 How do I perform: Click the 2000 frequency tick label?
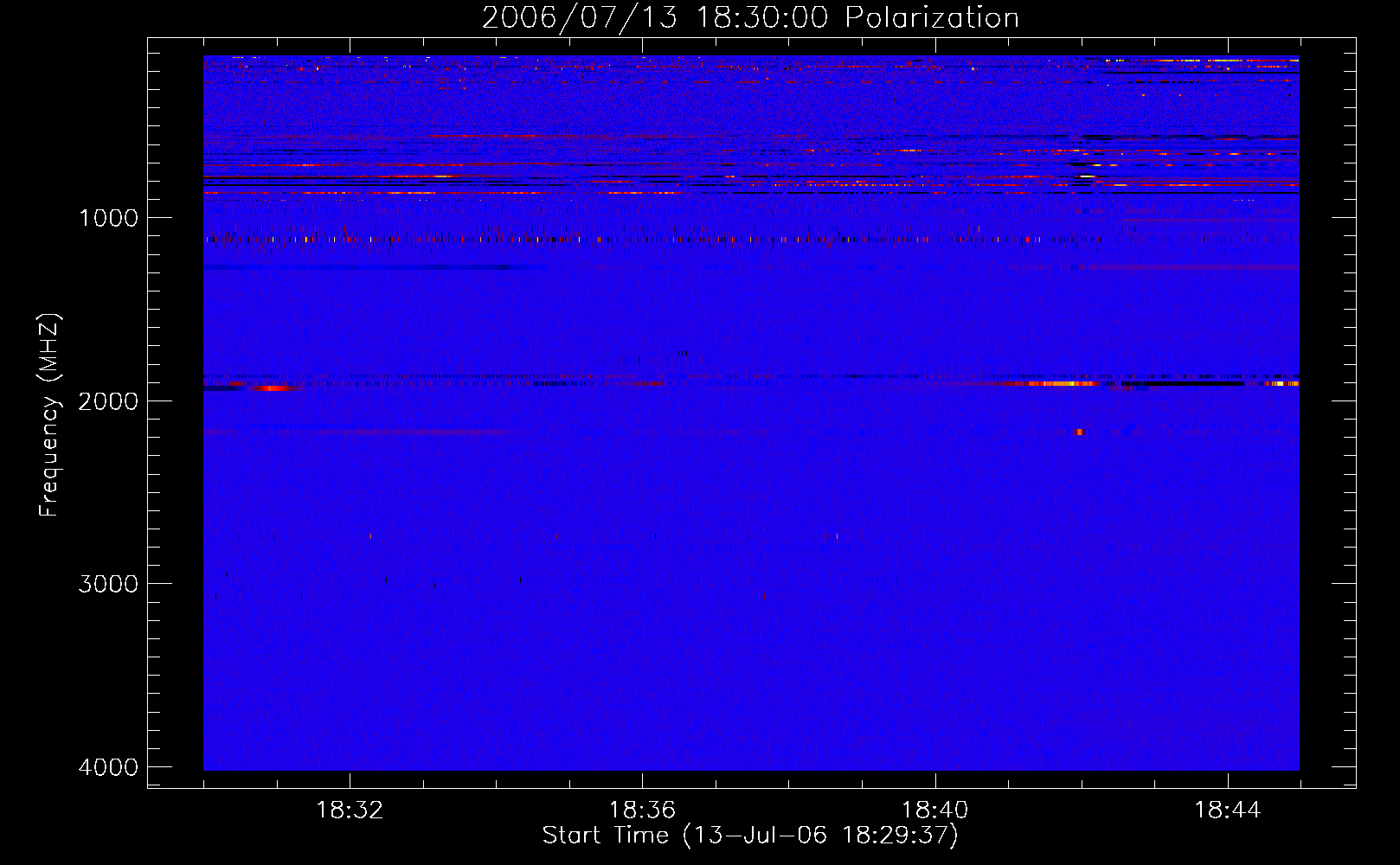[108, 400]
